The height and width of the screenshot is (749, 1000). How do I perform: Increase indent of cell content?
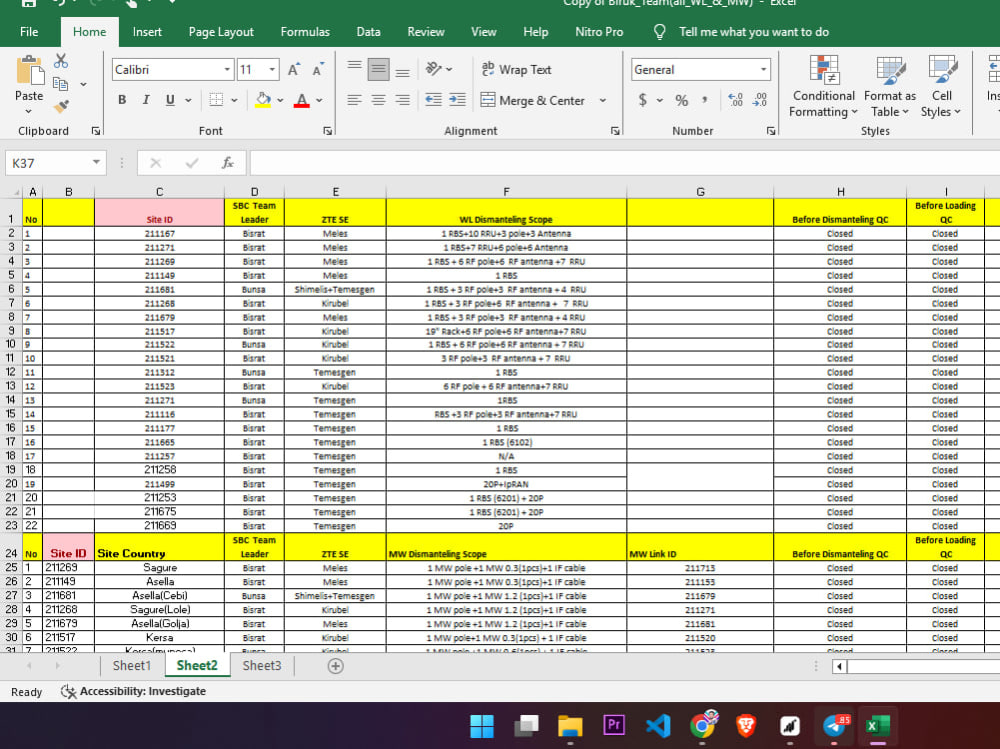coord(457,100)
